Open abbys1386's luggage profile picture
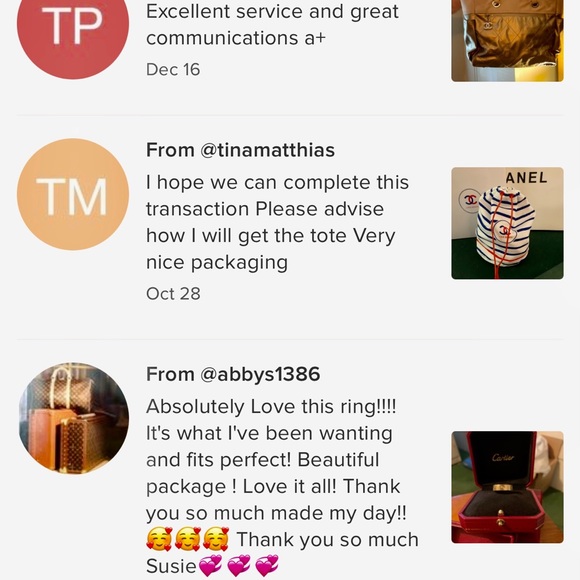This screenshot has height=580, width=580. (74, 418)
